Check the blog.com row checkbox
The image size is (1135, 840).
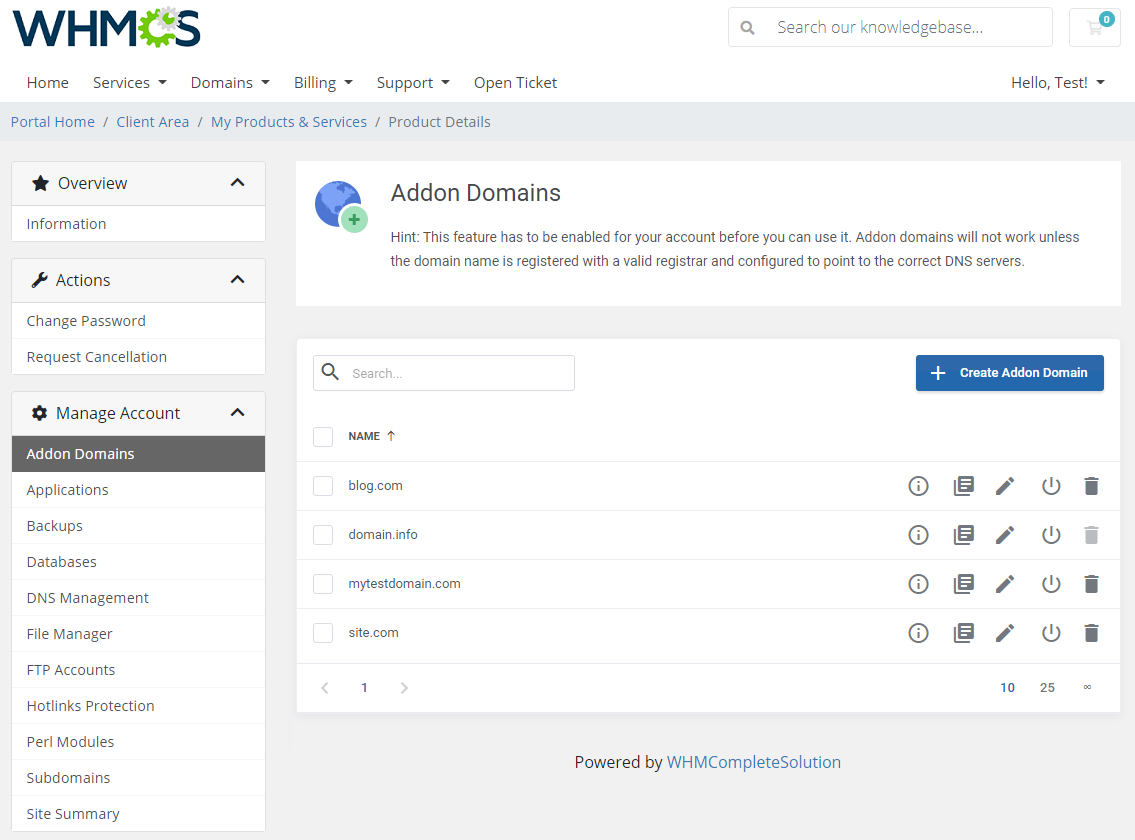pos(323,486)
